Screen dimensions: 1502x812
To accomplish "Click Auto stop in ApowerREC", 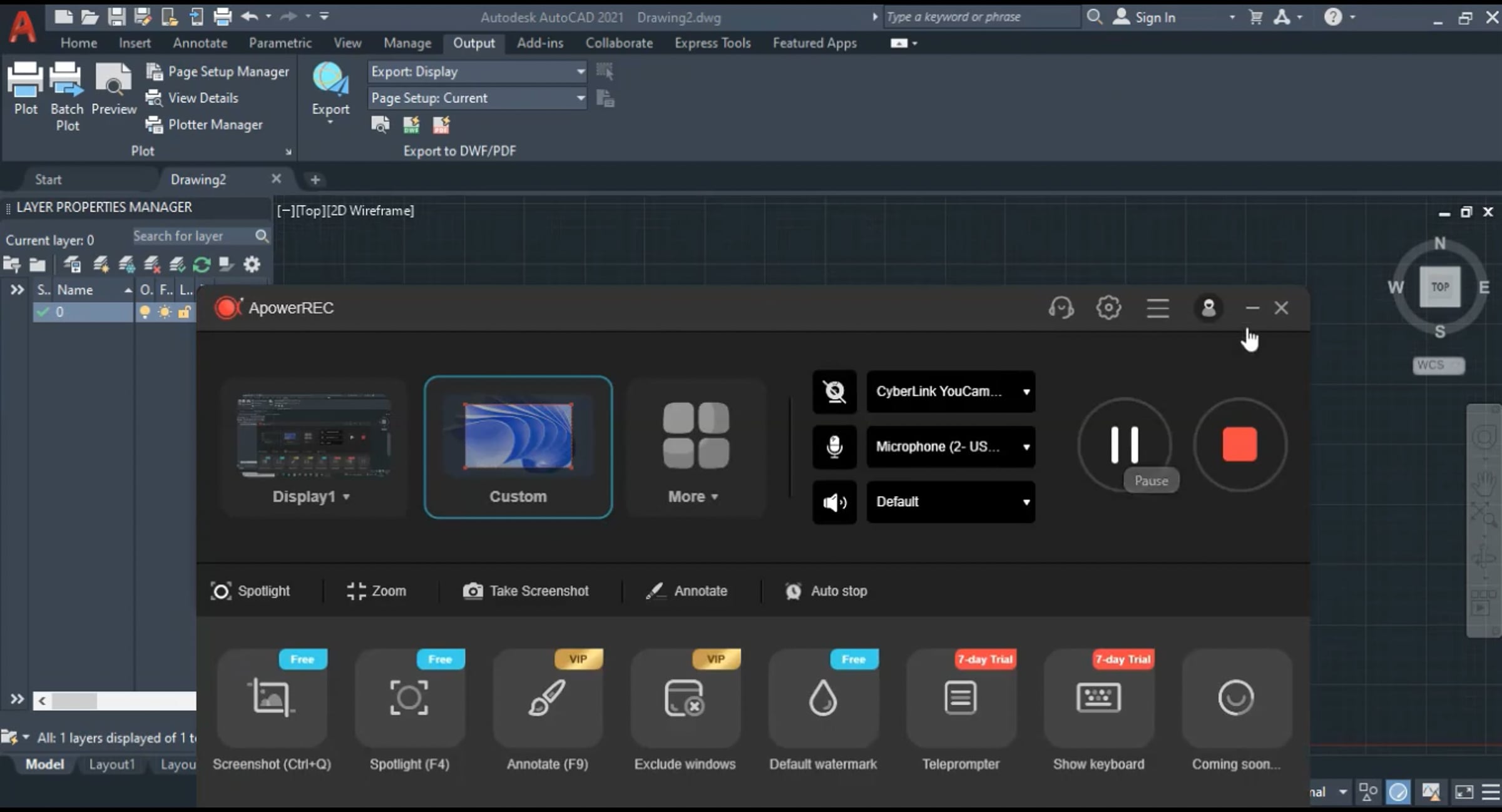I will 826,591.
